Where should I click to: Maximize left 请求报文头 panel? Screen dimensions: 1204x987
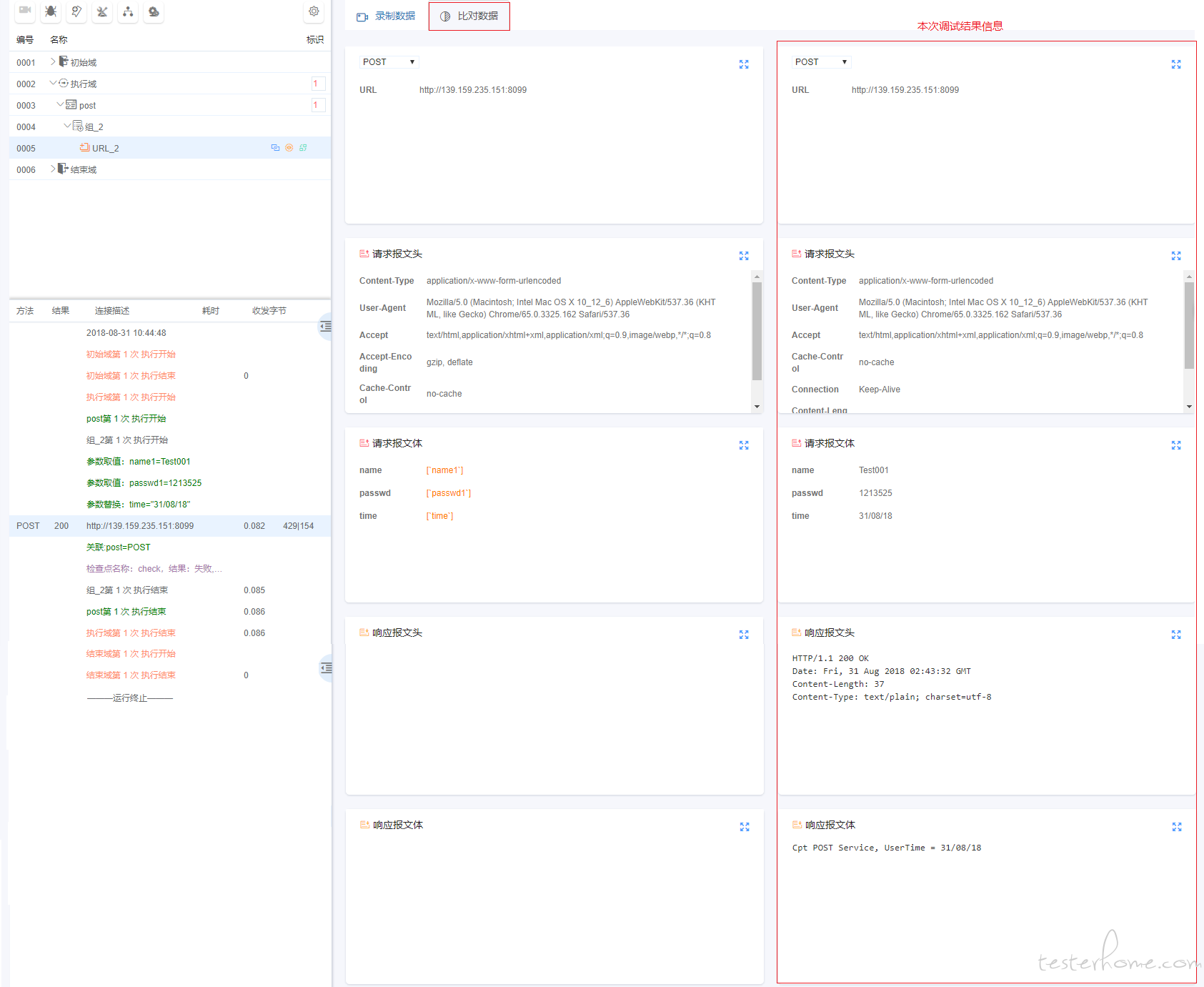click(x=744, y=256)
